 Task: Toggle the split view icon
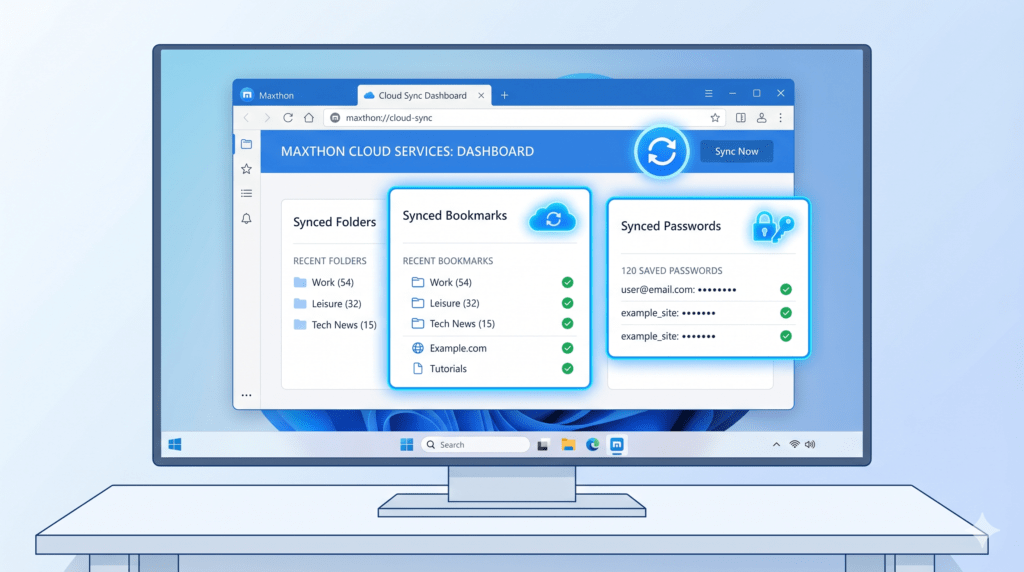tap(741, 118)
